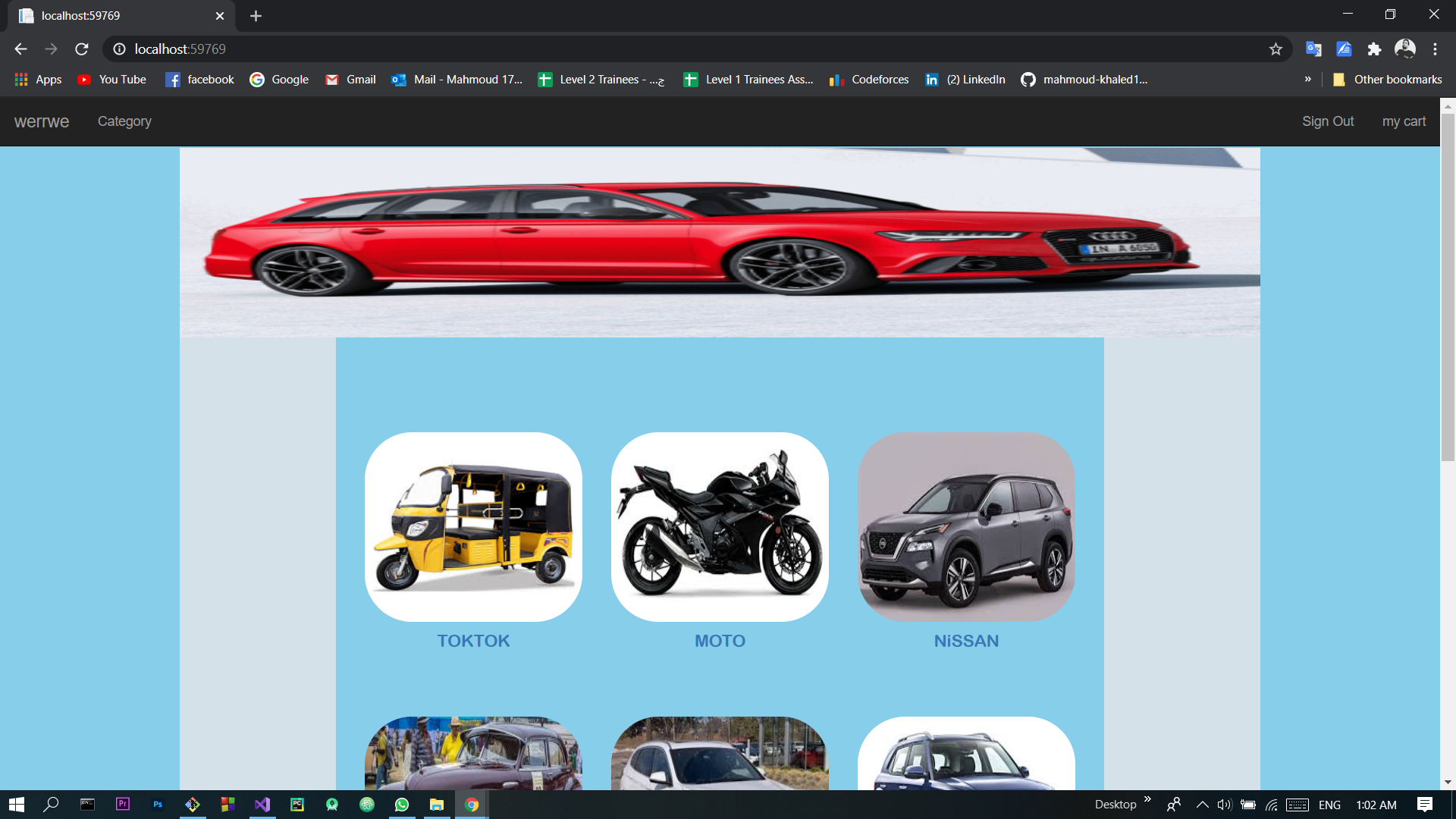Viewport: 1456px width, 819px height.
Task: Close the localhost:59769 tab
Action: tap(220, 16)
